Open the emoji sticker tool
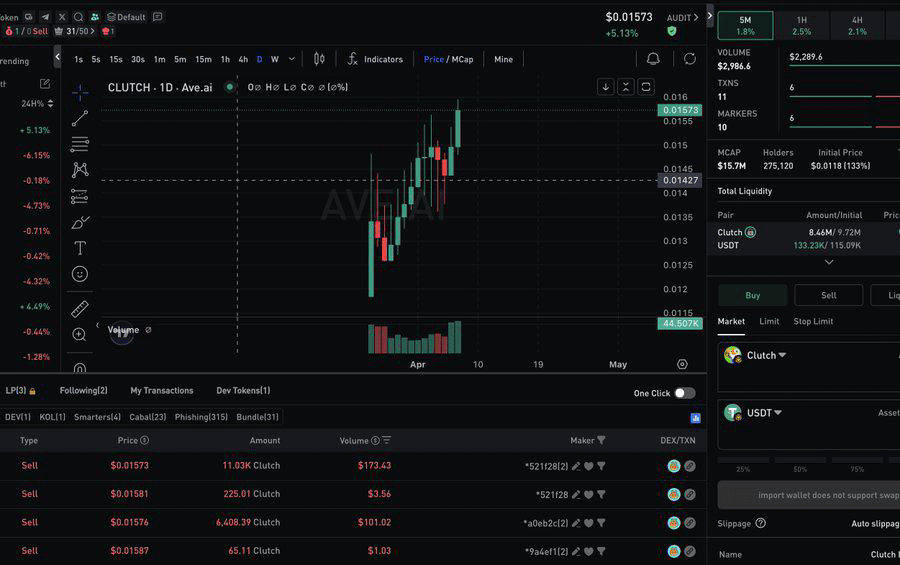Screen dimensions: 900x565 click(80, 274)
